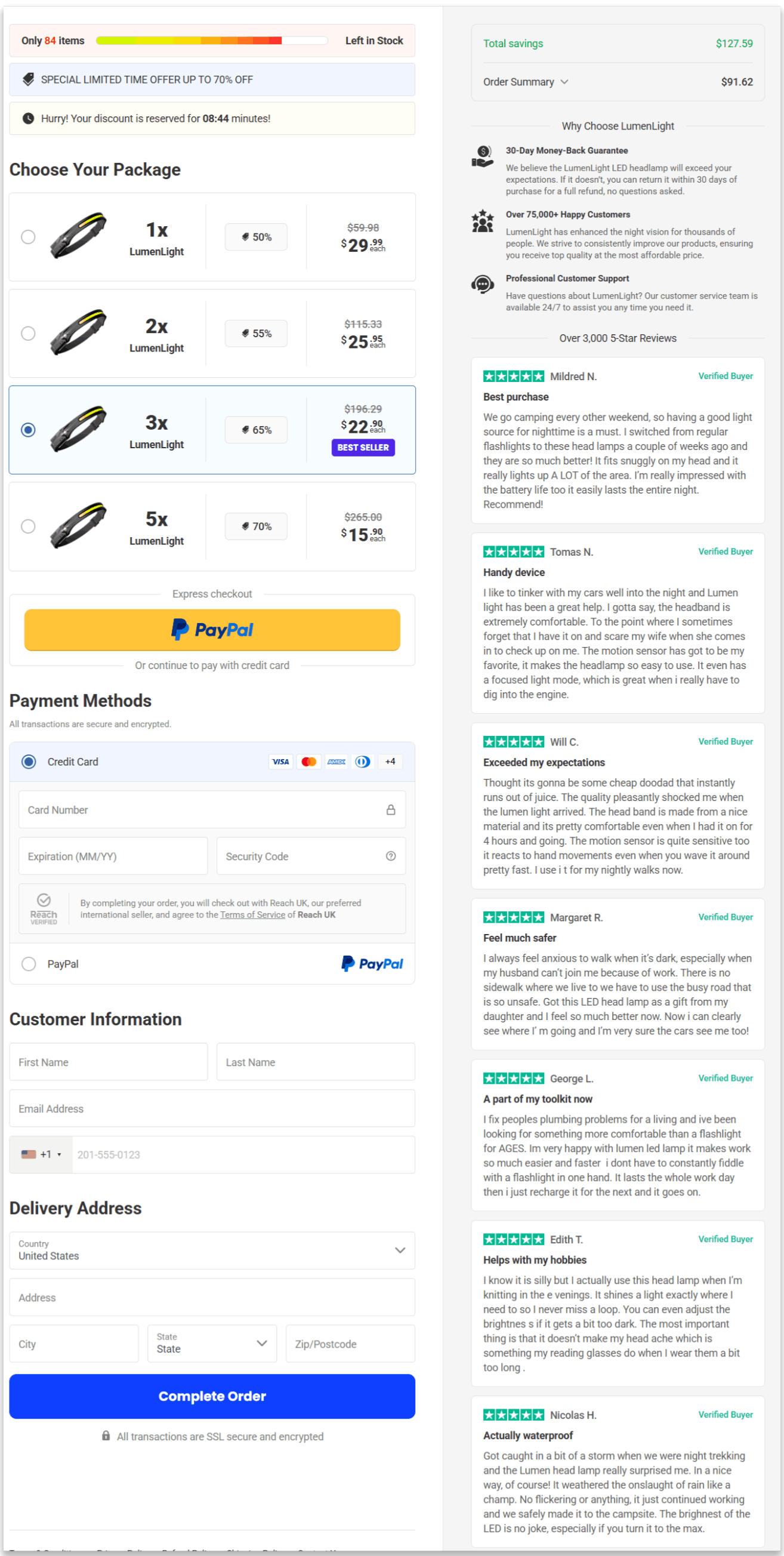Image resolution: width=784 pixels, height=1556 pixels.
Task: Select the 1x LumenLight package
Action: pos(28,237)
